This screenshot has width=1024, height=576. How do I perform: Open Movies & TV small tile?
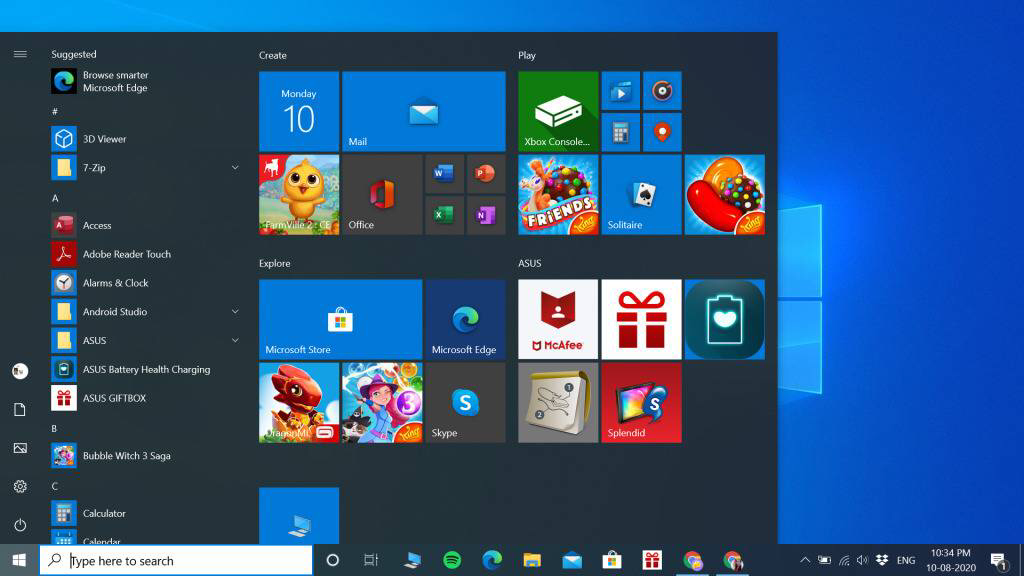[620, 91]
